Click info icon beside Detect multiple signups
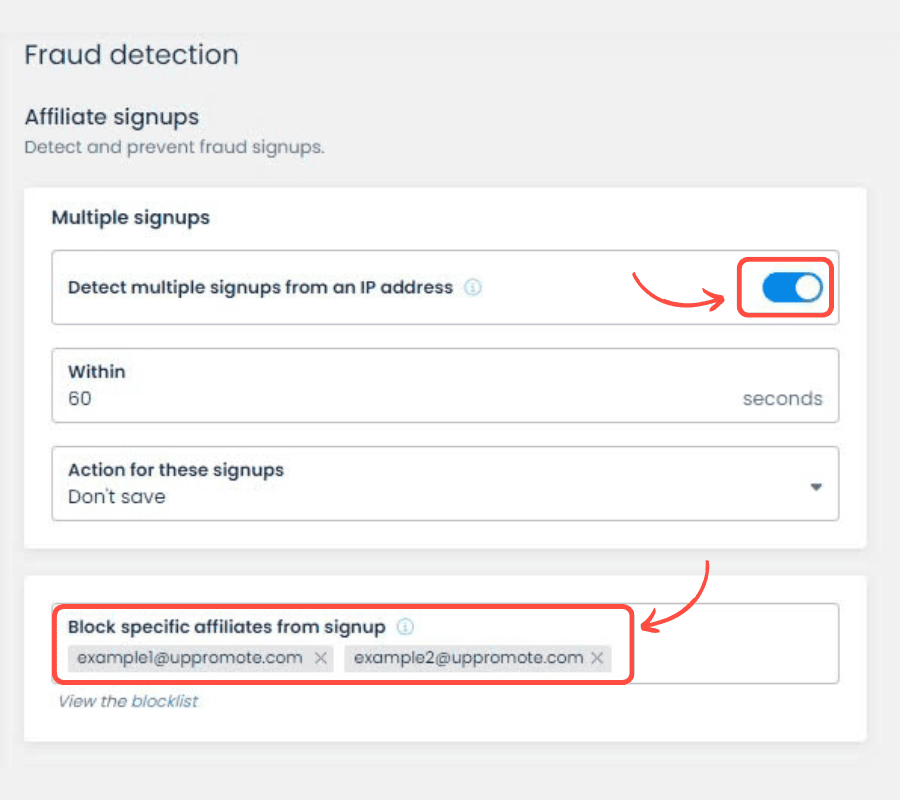900x800 pixels. (x=473, y=288)
